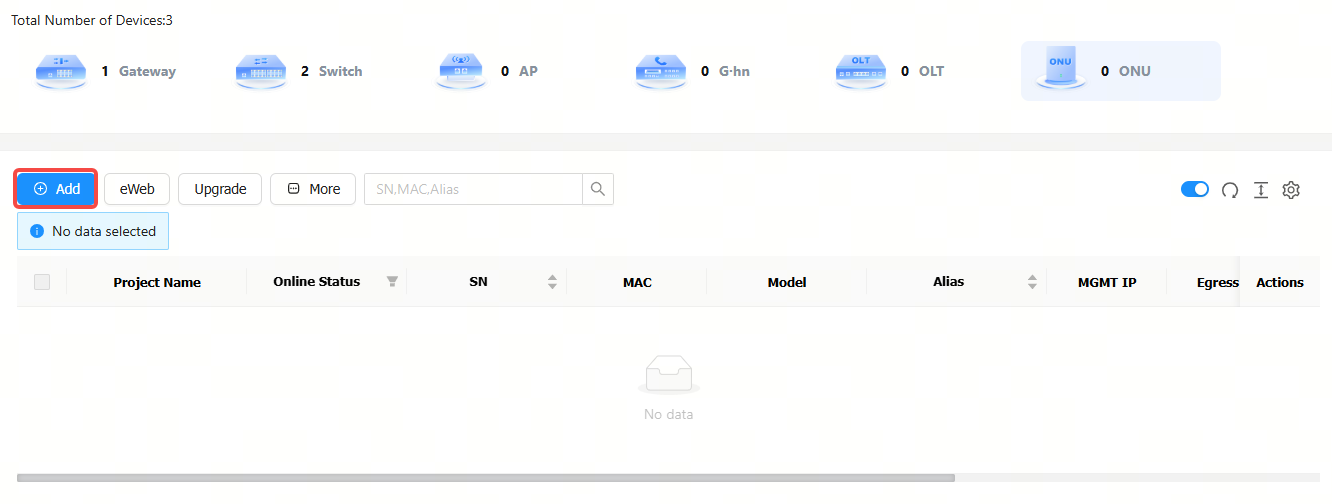
Task: Click the horizontal scrollbar under the table
Action: point(486,478)
